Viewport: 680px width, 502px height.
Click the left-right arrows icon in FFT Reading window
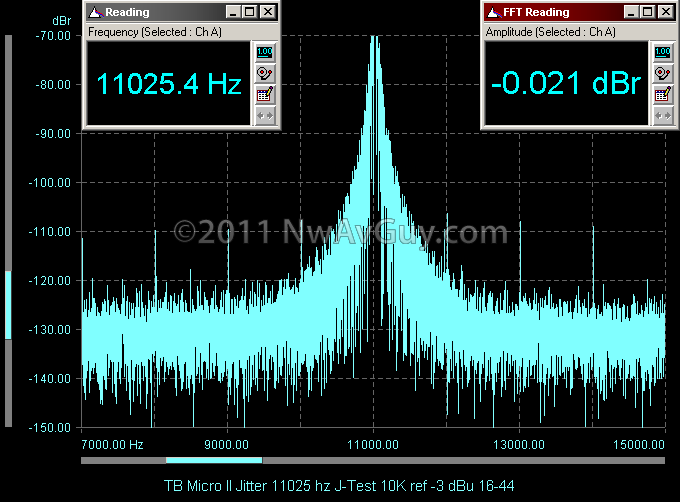tap(662, 115)
